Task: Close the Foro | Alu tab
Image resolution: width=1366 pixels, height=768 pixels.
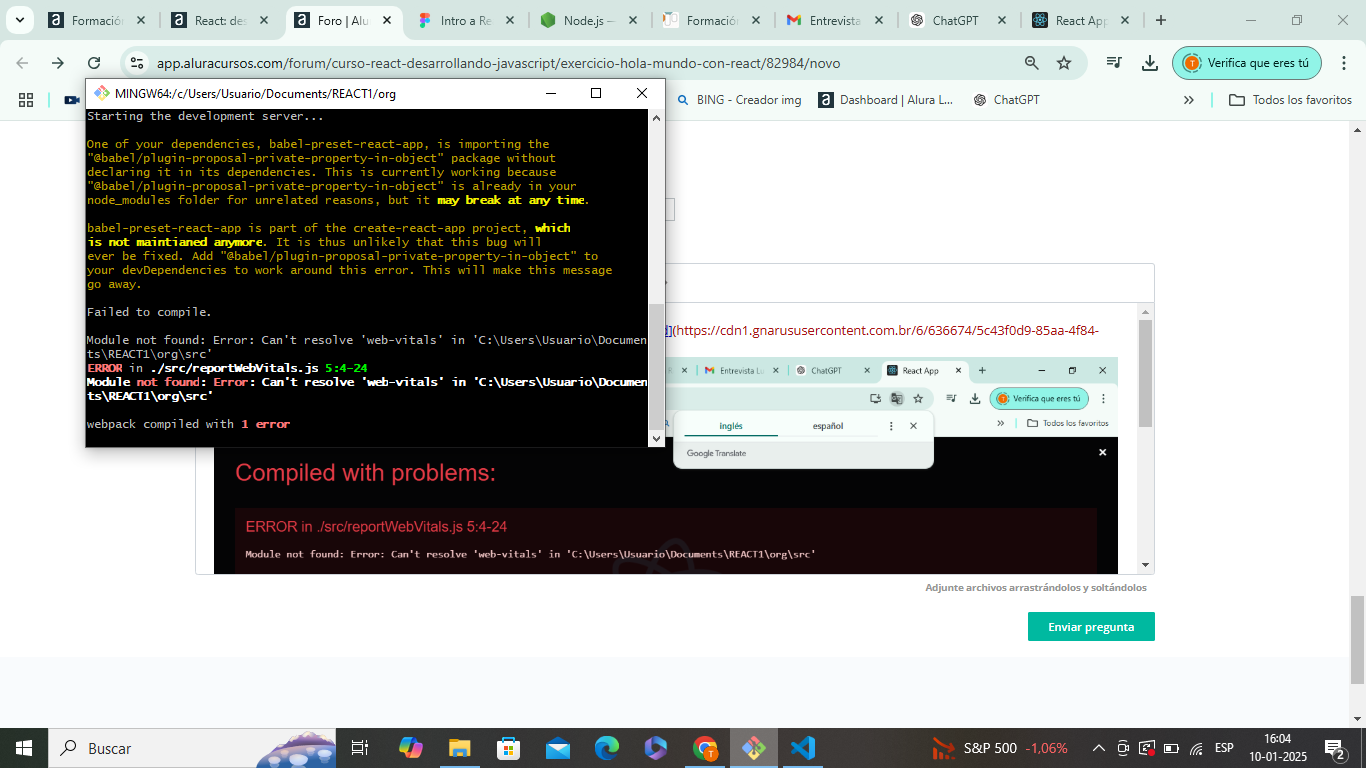Action: (x=386, y=20)
